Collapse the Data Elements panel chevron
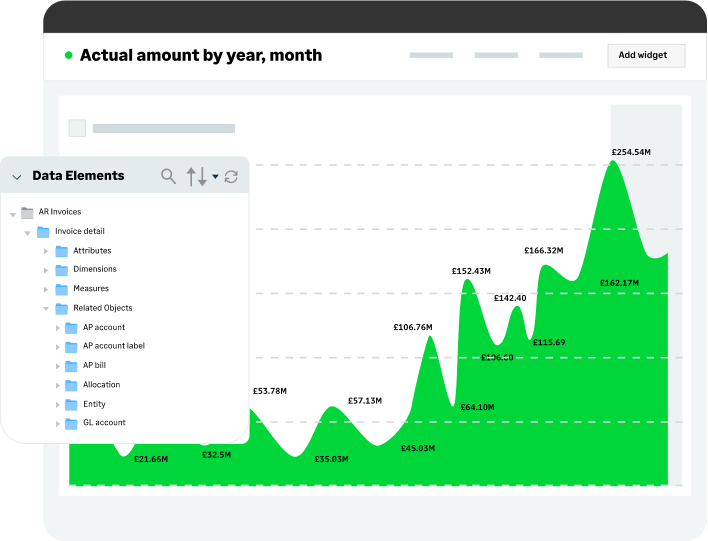 (17, 177)
